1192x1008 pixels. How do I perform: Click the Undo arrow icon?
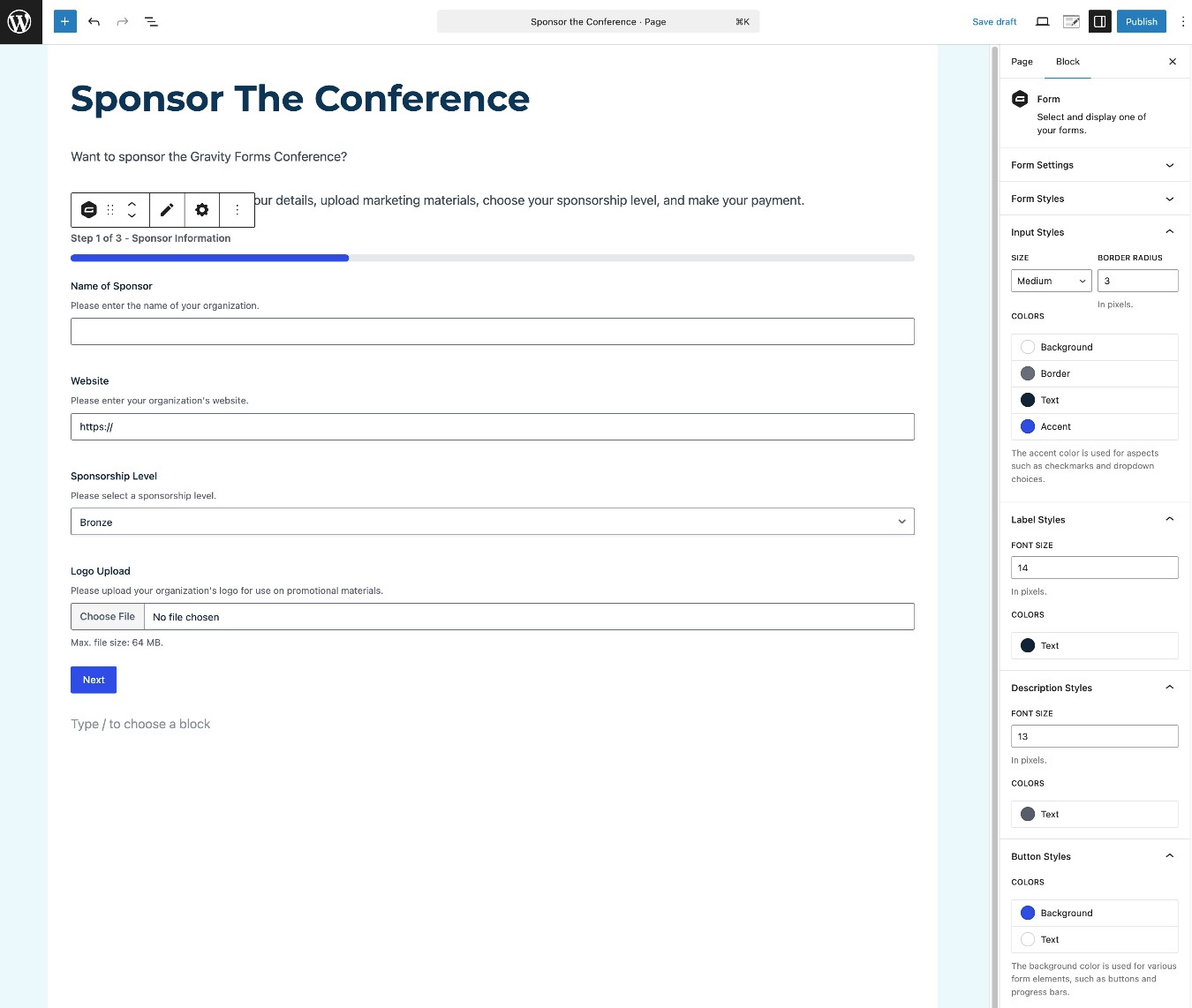tap(94, 21)
